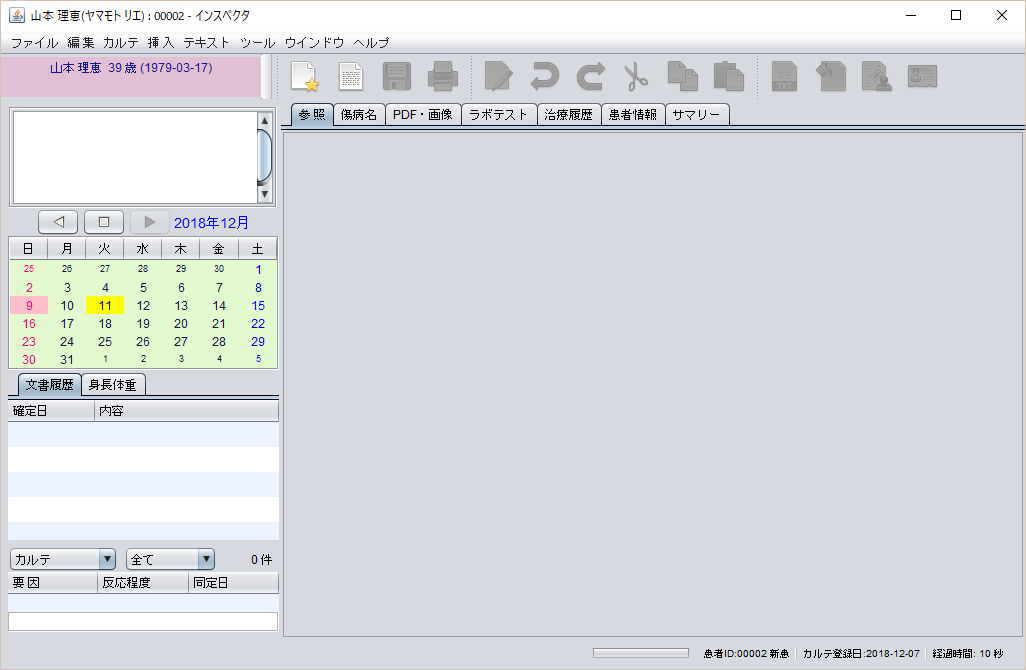Click the floppy disk save icon
Image resolution: width=1026 pixels, height=670 pixels.
[397, 77]
